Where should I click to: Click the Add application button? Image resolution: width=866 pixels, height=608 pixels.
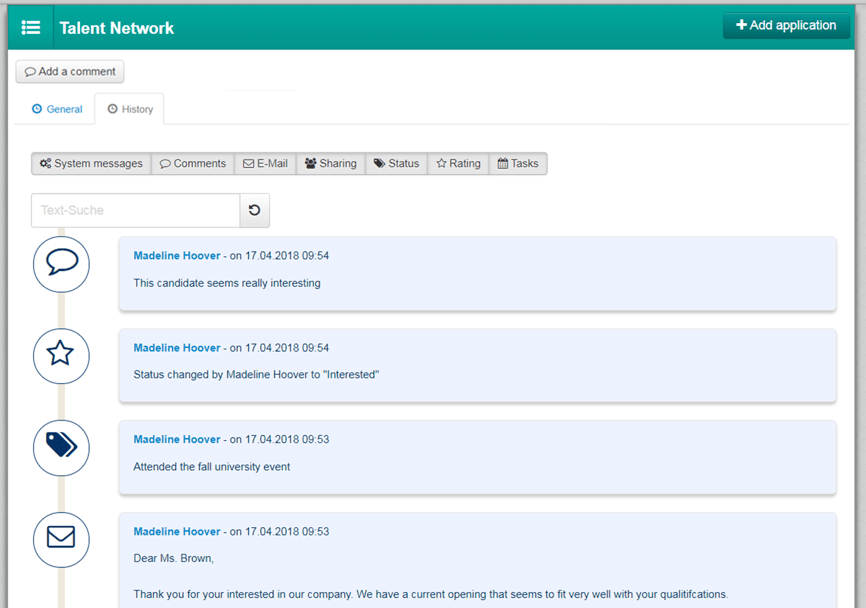point(786,26)
